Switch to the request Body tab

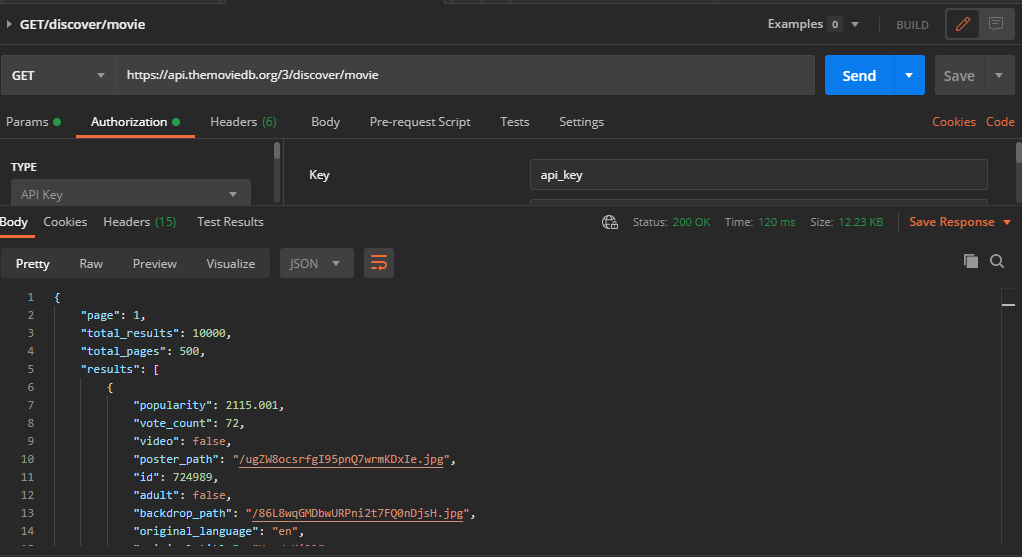tap(325, 122)
